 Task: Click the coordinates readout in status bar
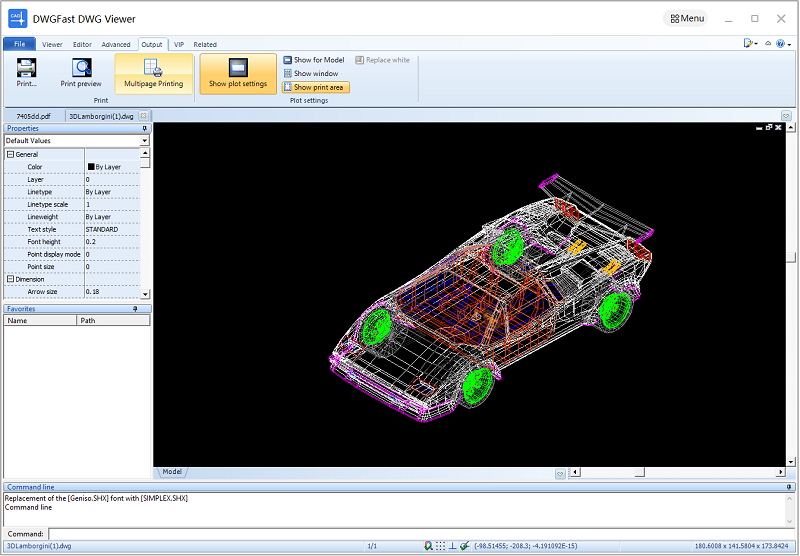tap(526, 546)
